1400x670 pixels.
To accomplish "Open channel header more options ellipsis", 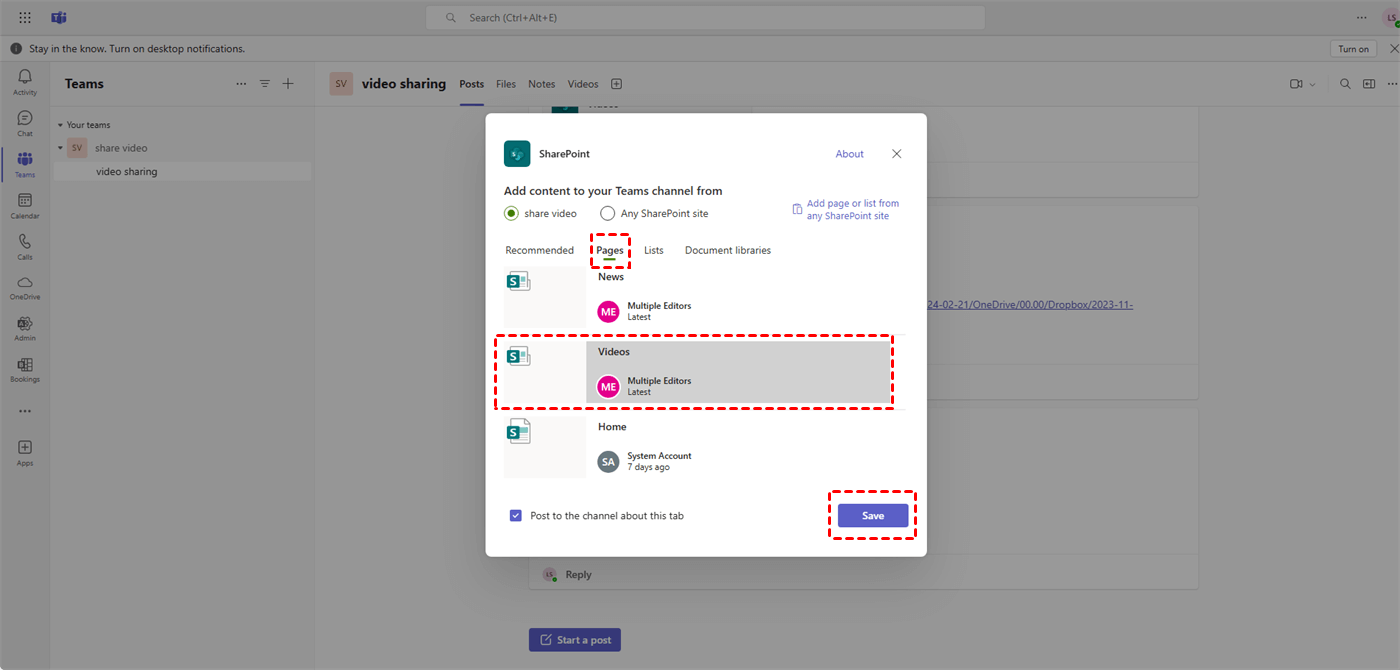I will coord(1392,84).
